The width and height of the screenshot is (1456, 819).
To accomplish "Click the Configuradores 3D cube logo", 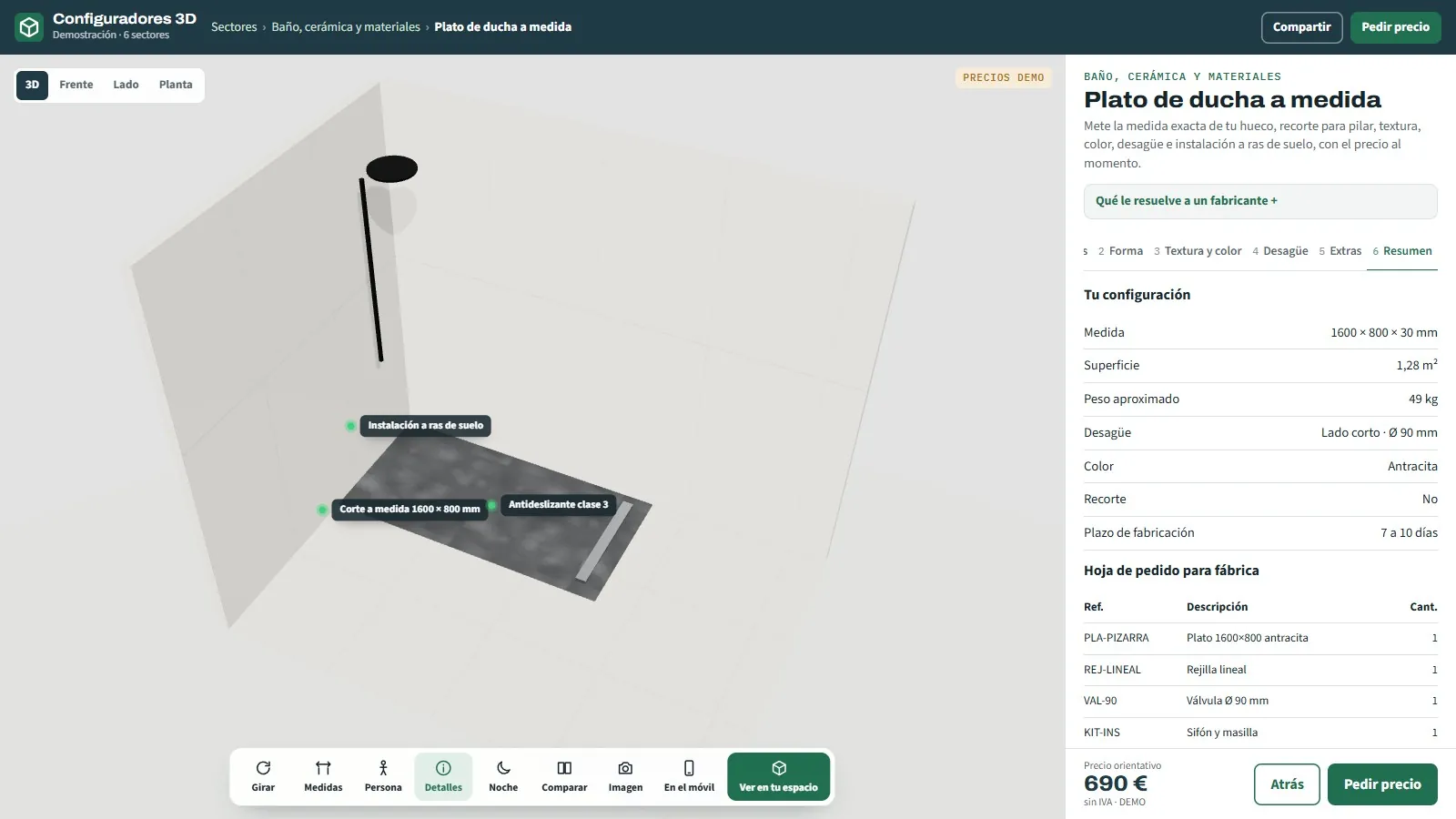I will (x=29, y=27).
